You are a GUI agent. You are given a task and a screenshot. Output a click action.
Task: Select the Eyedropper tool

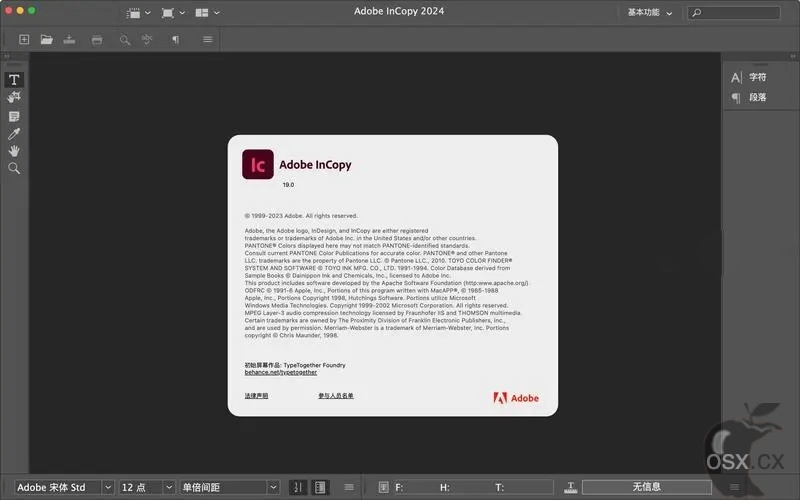pos(14,134)
